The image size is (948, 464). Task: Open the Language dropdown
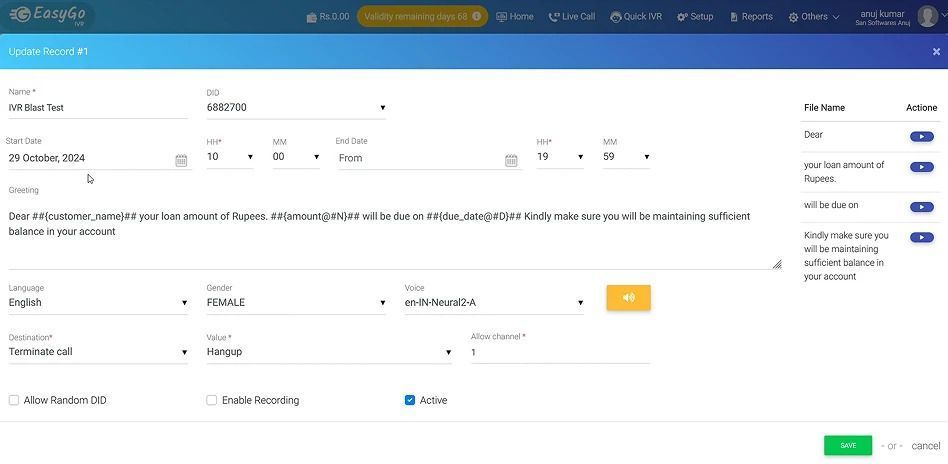point(98,302)
